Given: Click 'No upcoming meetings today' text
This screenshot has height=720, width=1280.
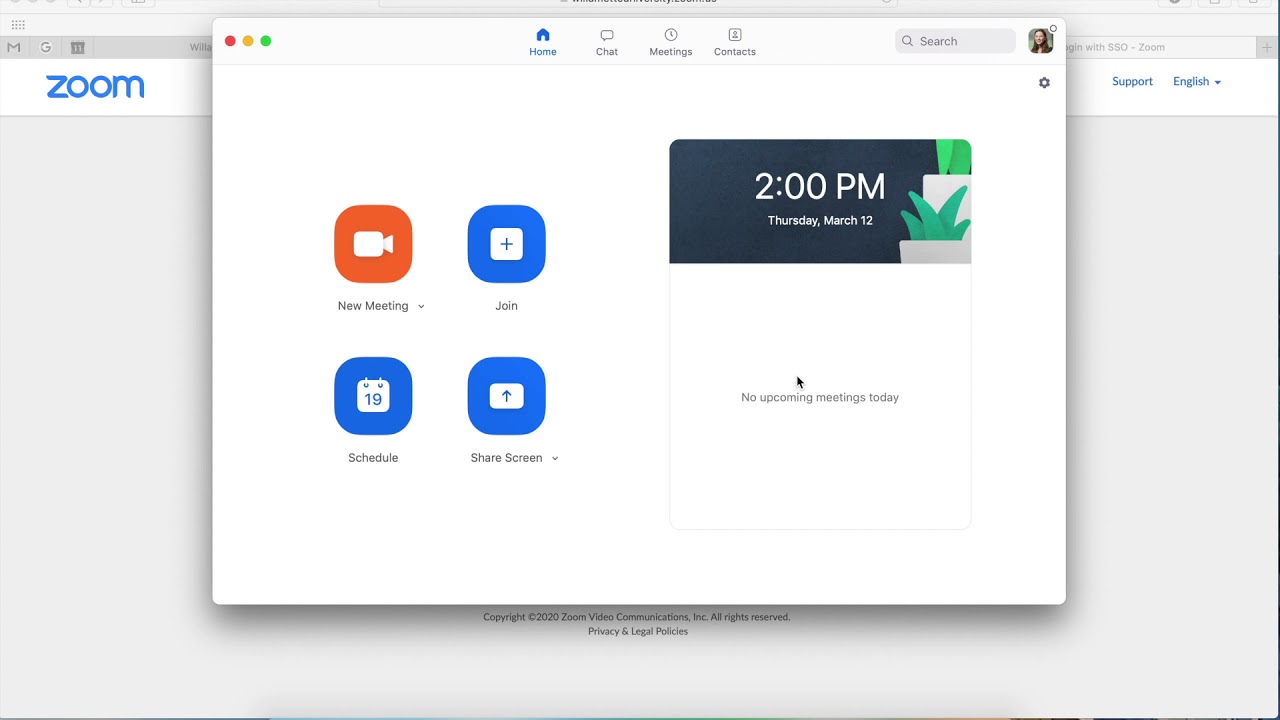Looking at the screenshot, I should (820, 397).
